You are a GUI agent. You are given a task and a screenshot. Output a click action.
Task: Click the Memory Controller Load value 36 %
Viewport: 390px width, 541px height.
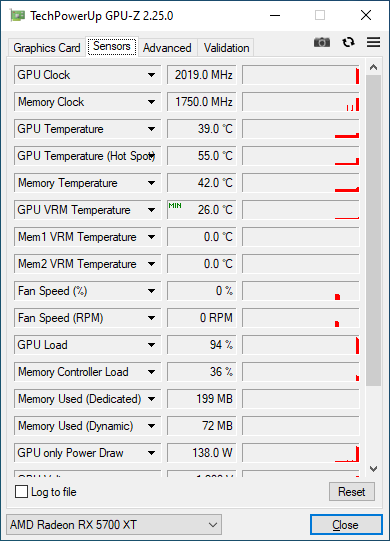coord(202,372)
